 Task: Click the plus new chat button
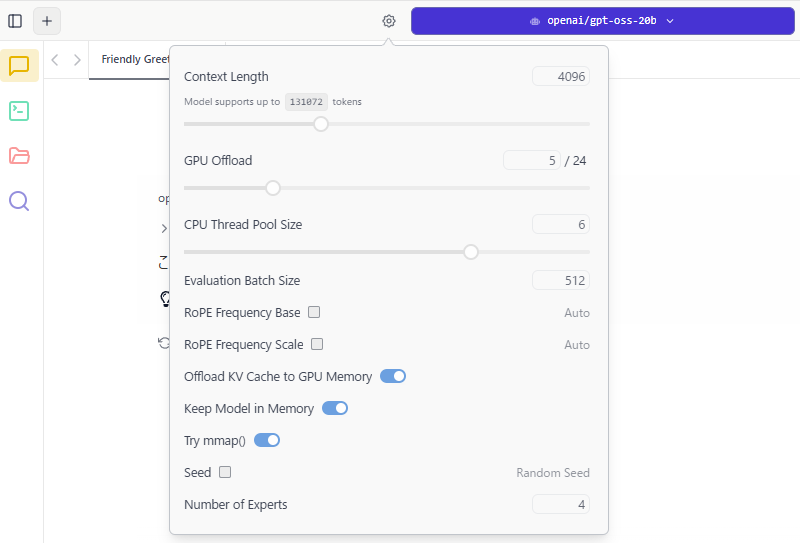tap(47, 21)
